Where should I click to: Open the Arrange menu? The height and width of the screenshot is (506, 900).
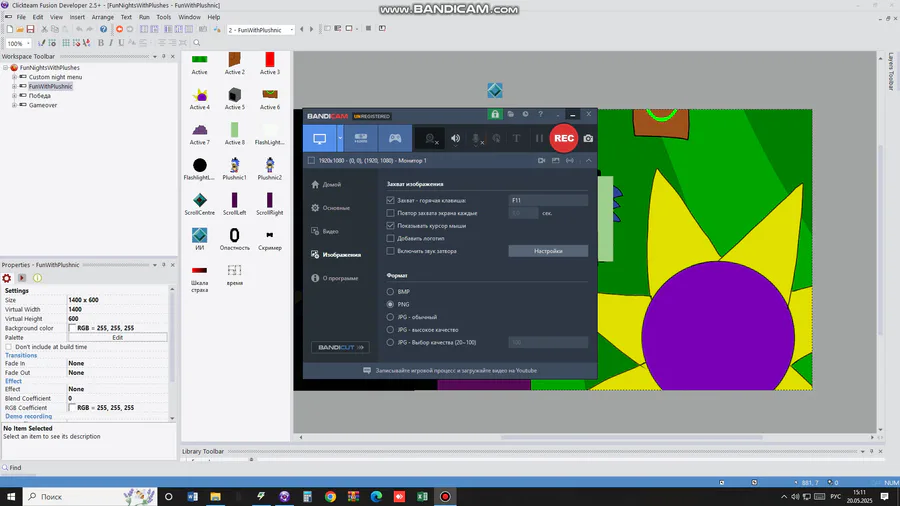pyautogui.click(x=103, y=17)
